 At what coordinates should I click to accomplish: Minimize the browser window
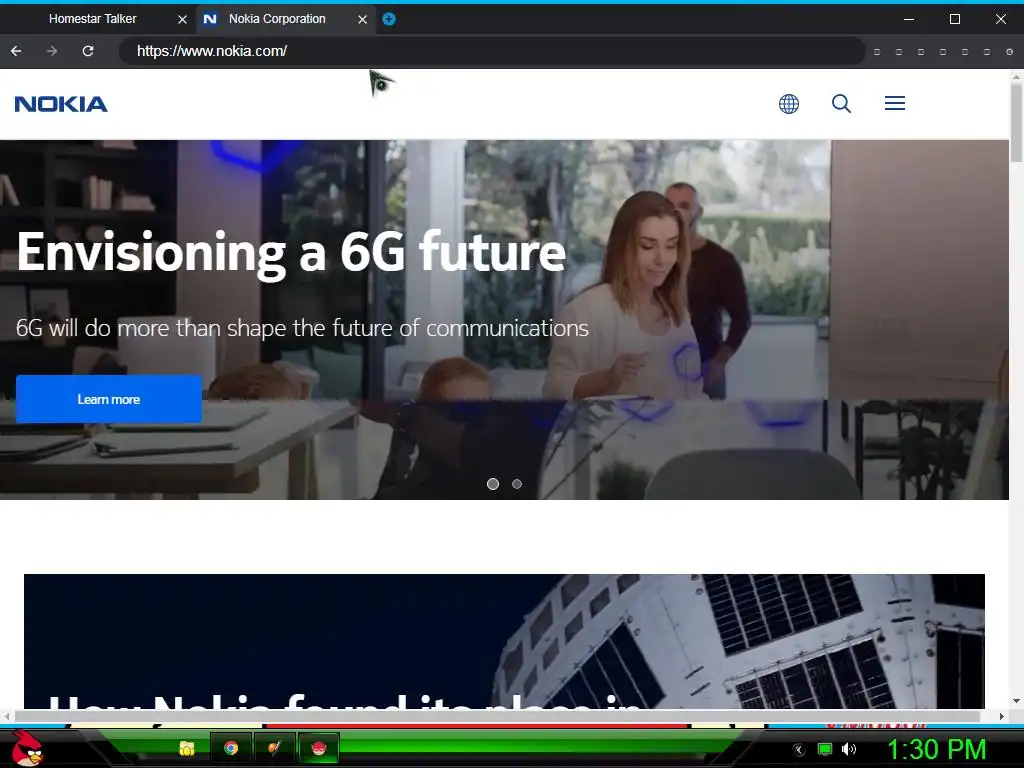click(908, 19)
